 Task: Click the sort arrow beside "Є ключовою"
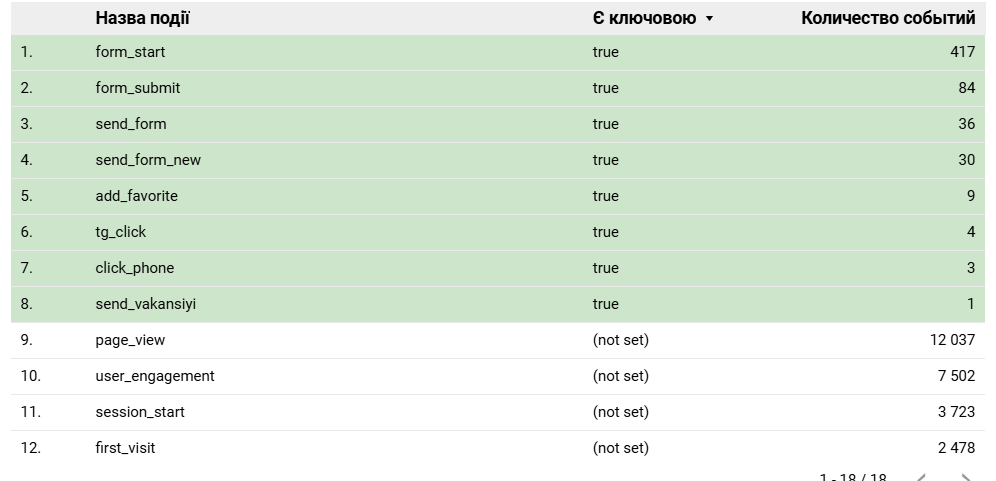click(x=709, y=19)
